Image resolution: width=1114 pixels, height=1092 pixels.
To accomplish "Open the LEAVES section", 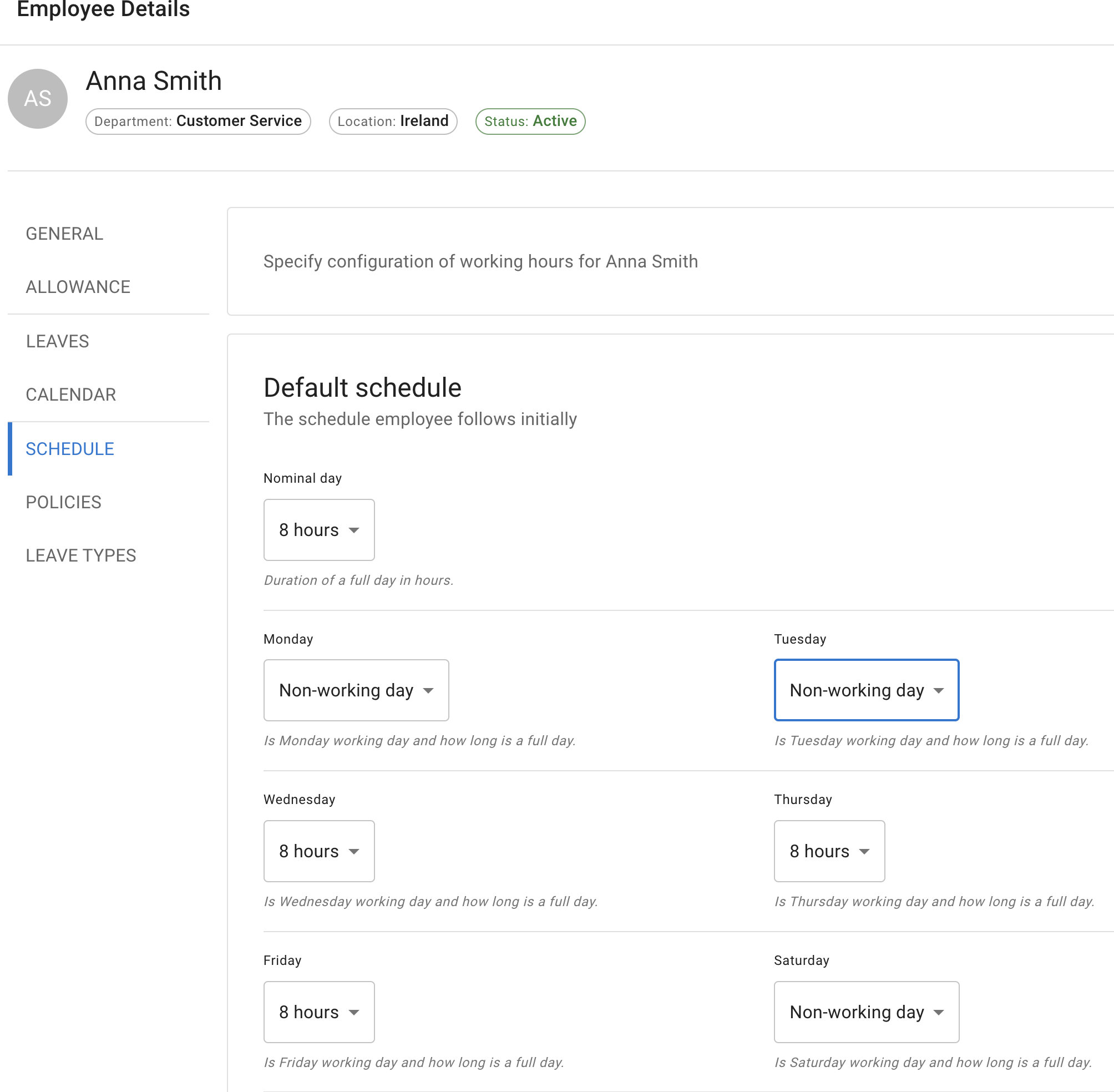I will [x=57, y=341].
